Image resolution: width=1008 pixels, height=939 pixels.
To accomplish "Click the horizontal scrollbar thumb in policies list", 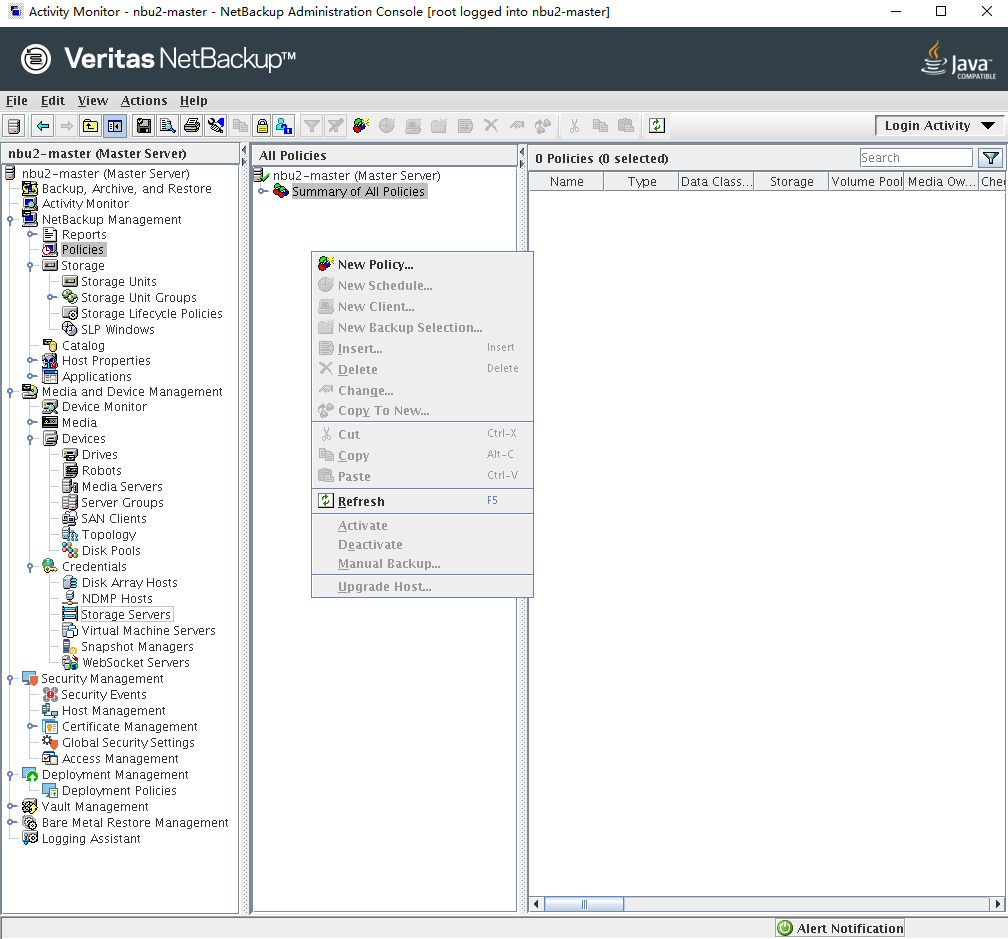I will [x=584, y=904].
